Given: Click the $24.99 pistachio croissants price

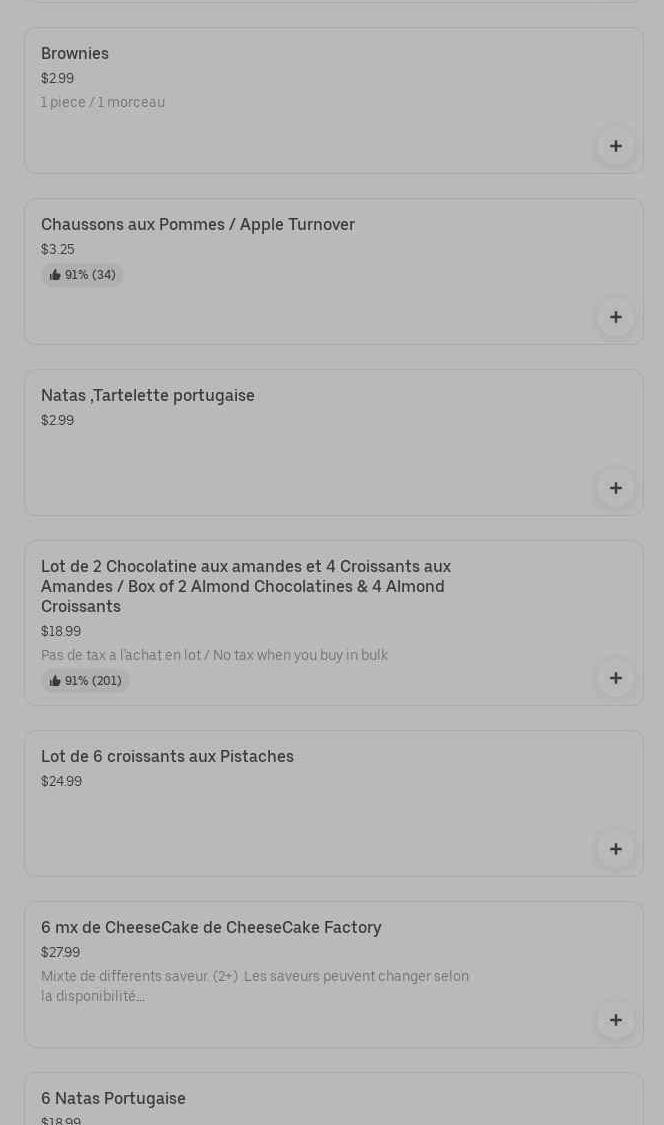Looking at the screenshot, I should click(x=61, y=782).
